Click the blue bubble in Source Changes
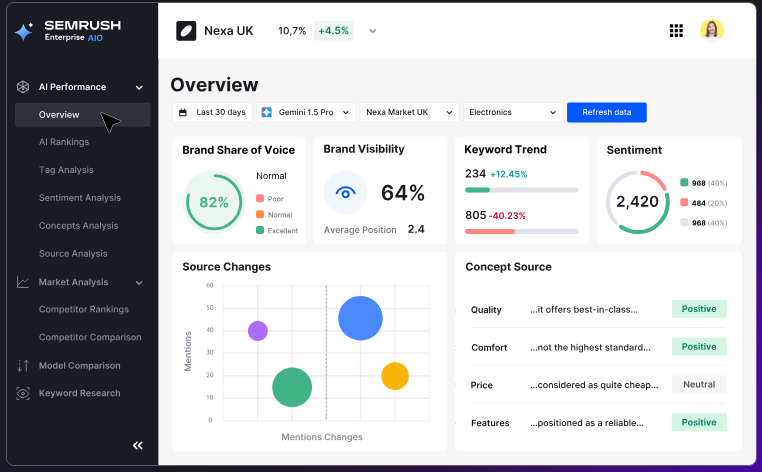Image resolution: width=762 pixels, height=472 pixels. (360, 318)
